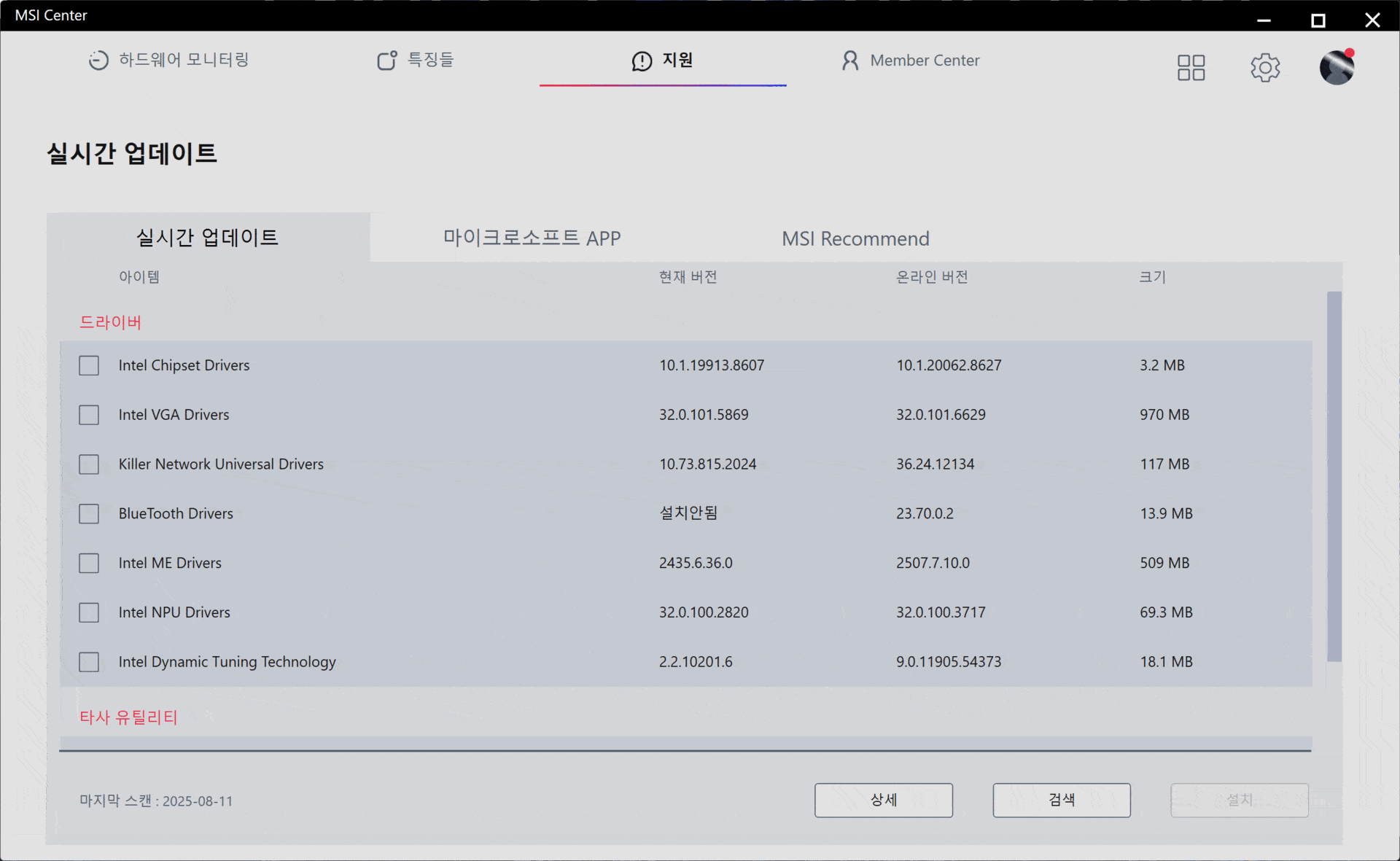Screen dimensions: 1400x861
Task: Click the 크기 column header
Action: [x=1153, y=277]
